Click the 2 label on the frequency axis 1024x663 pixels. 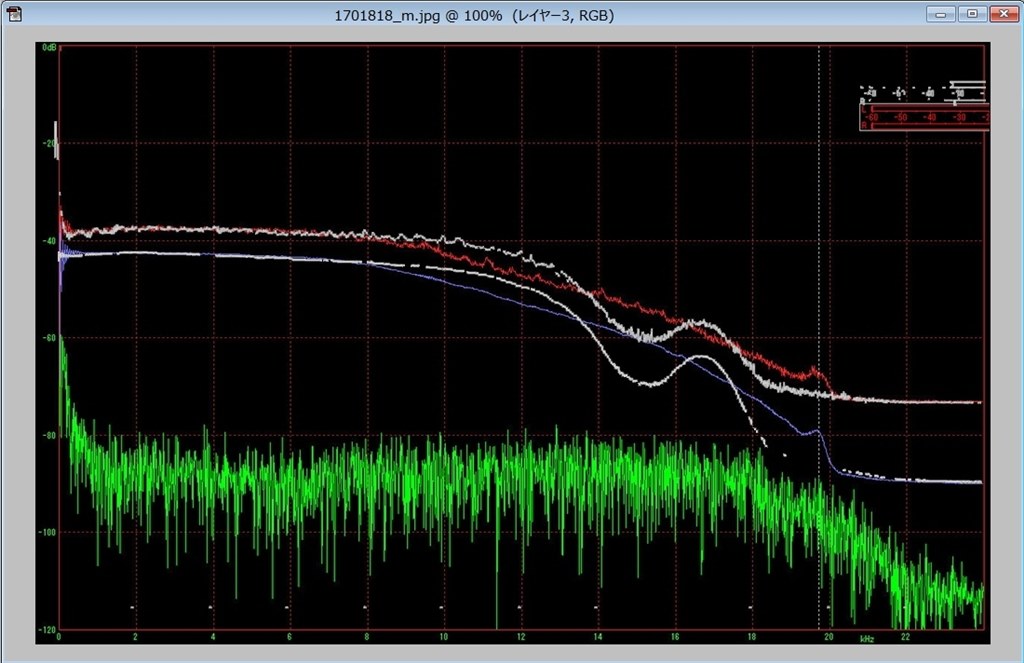135,637
